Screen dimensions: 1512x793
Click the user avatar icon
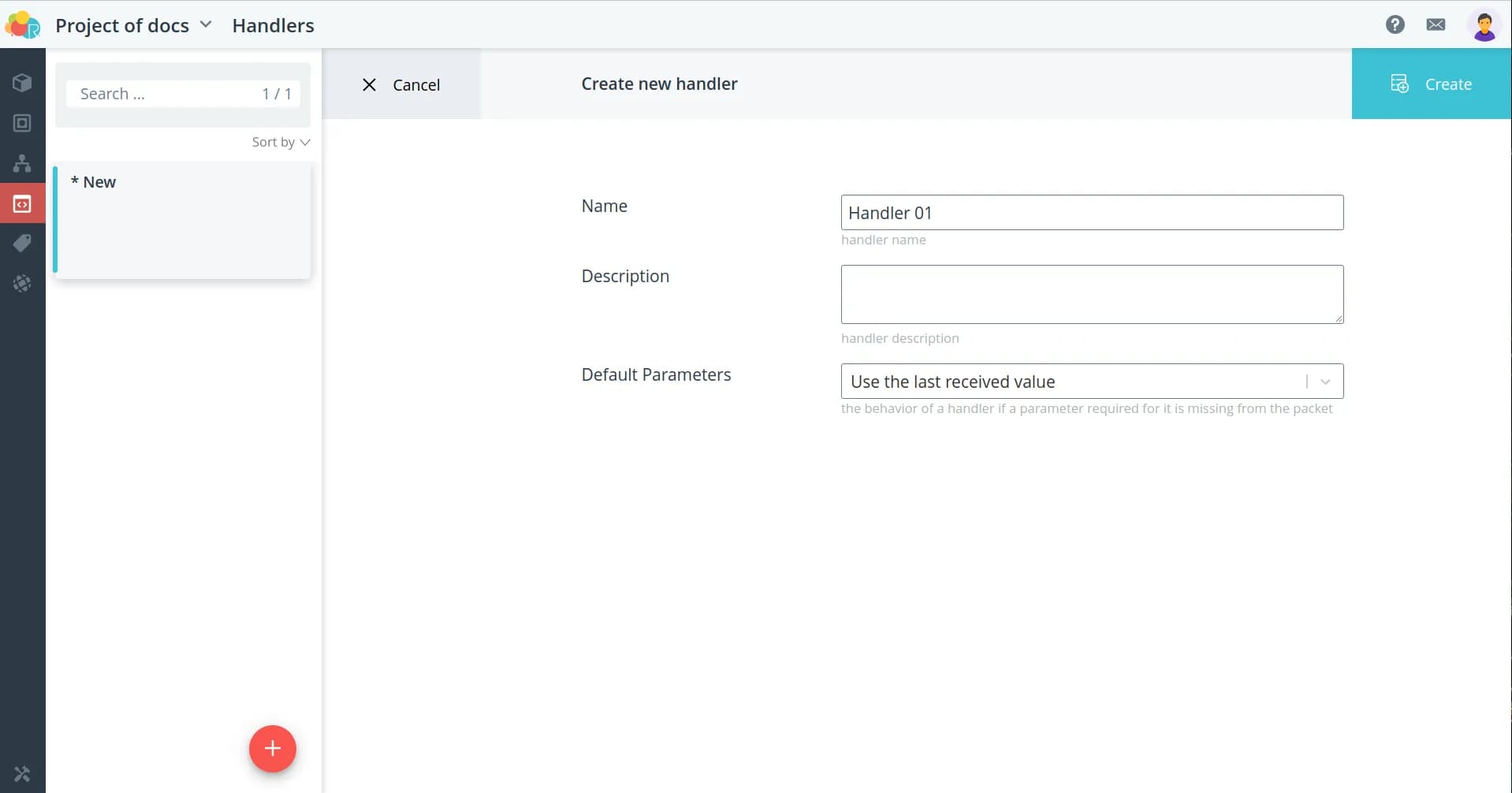point(1484,26)
